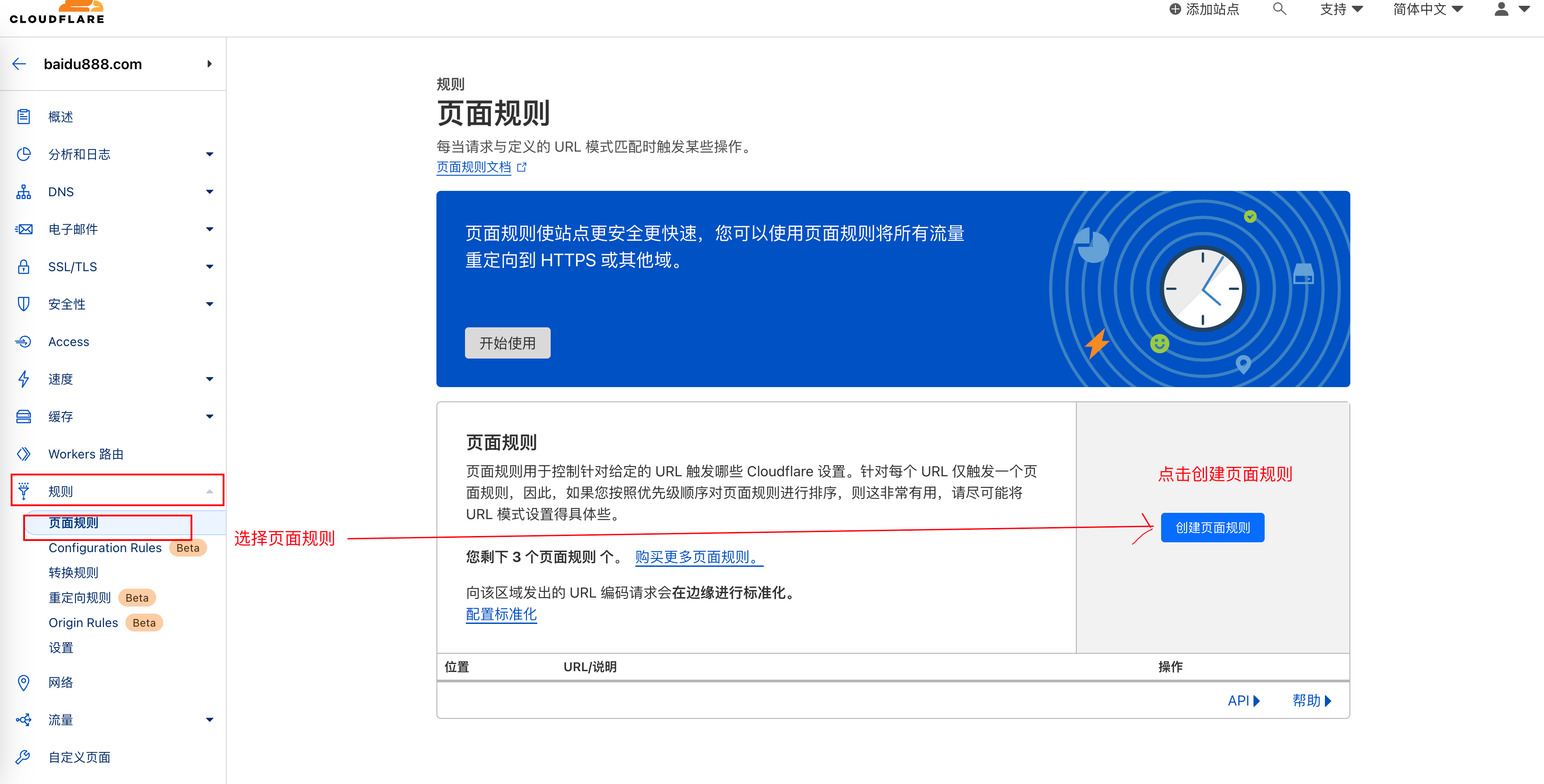
Task: Expand the 分析和日志 menu chevron
Action: pyautogui.click(x=209, y=154)
